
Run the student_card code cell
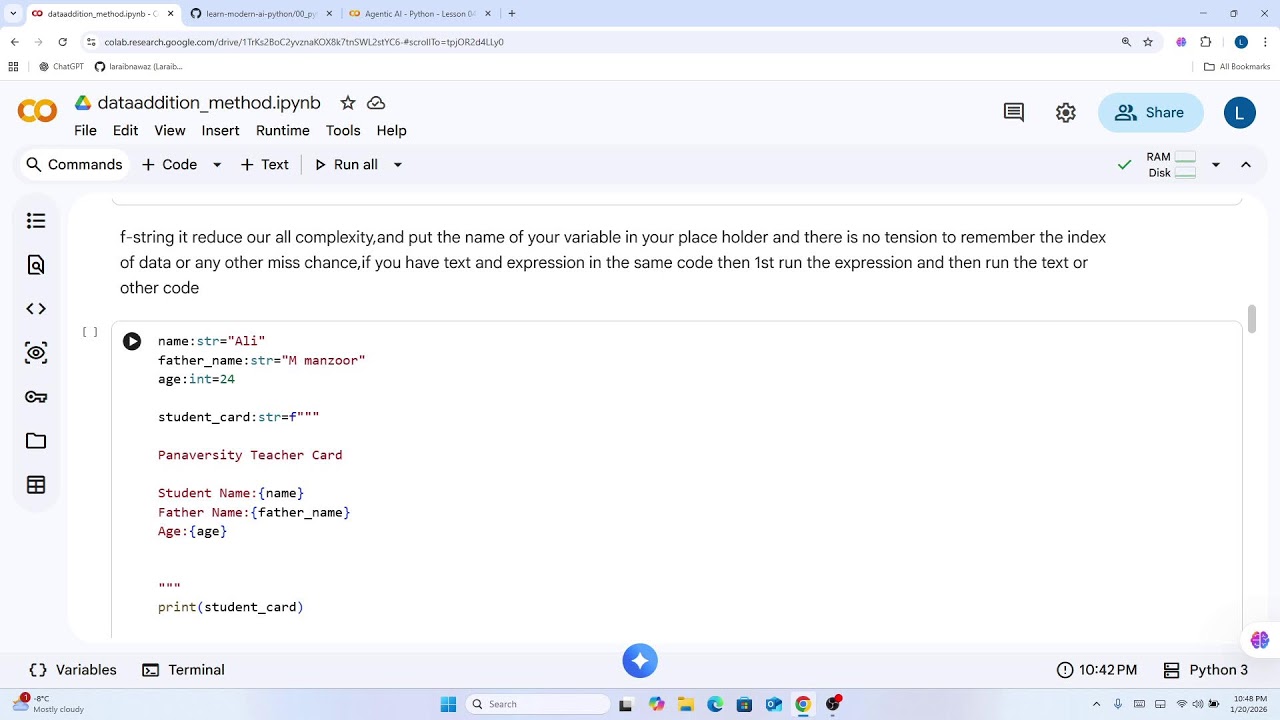pos(132,342)
